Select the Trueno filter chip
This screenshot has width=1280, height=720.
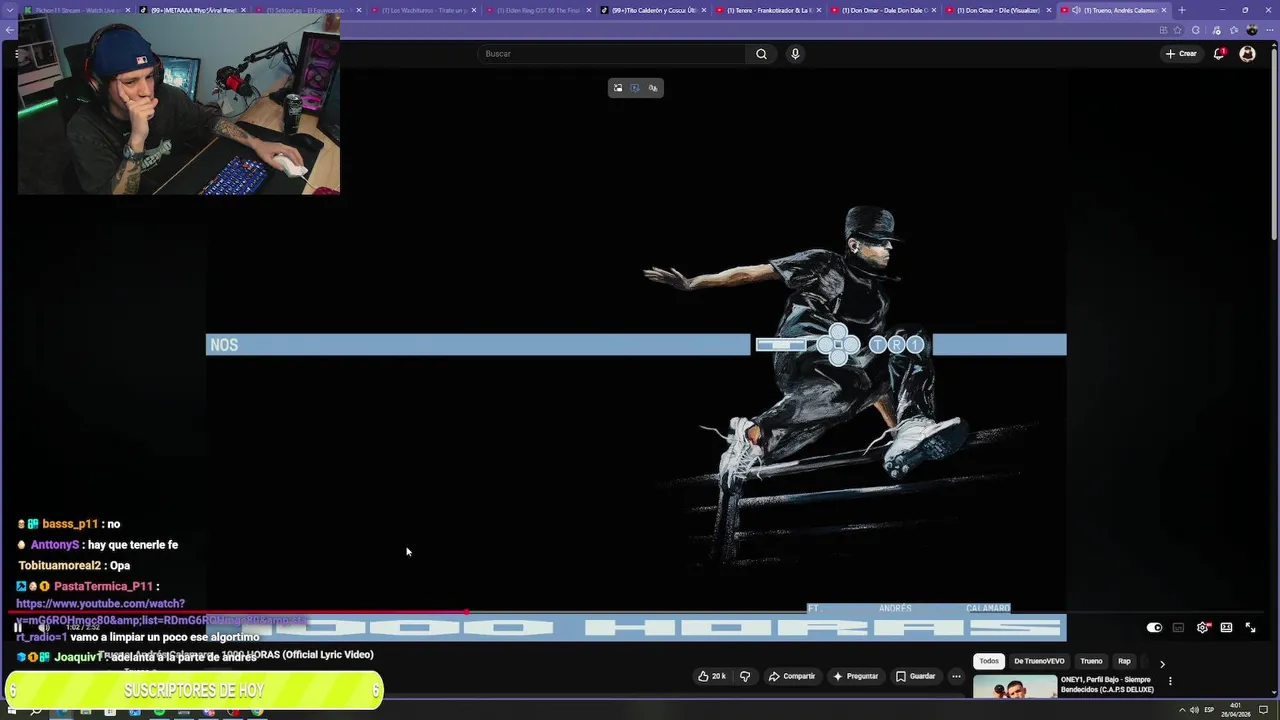(1091, 661)
